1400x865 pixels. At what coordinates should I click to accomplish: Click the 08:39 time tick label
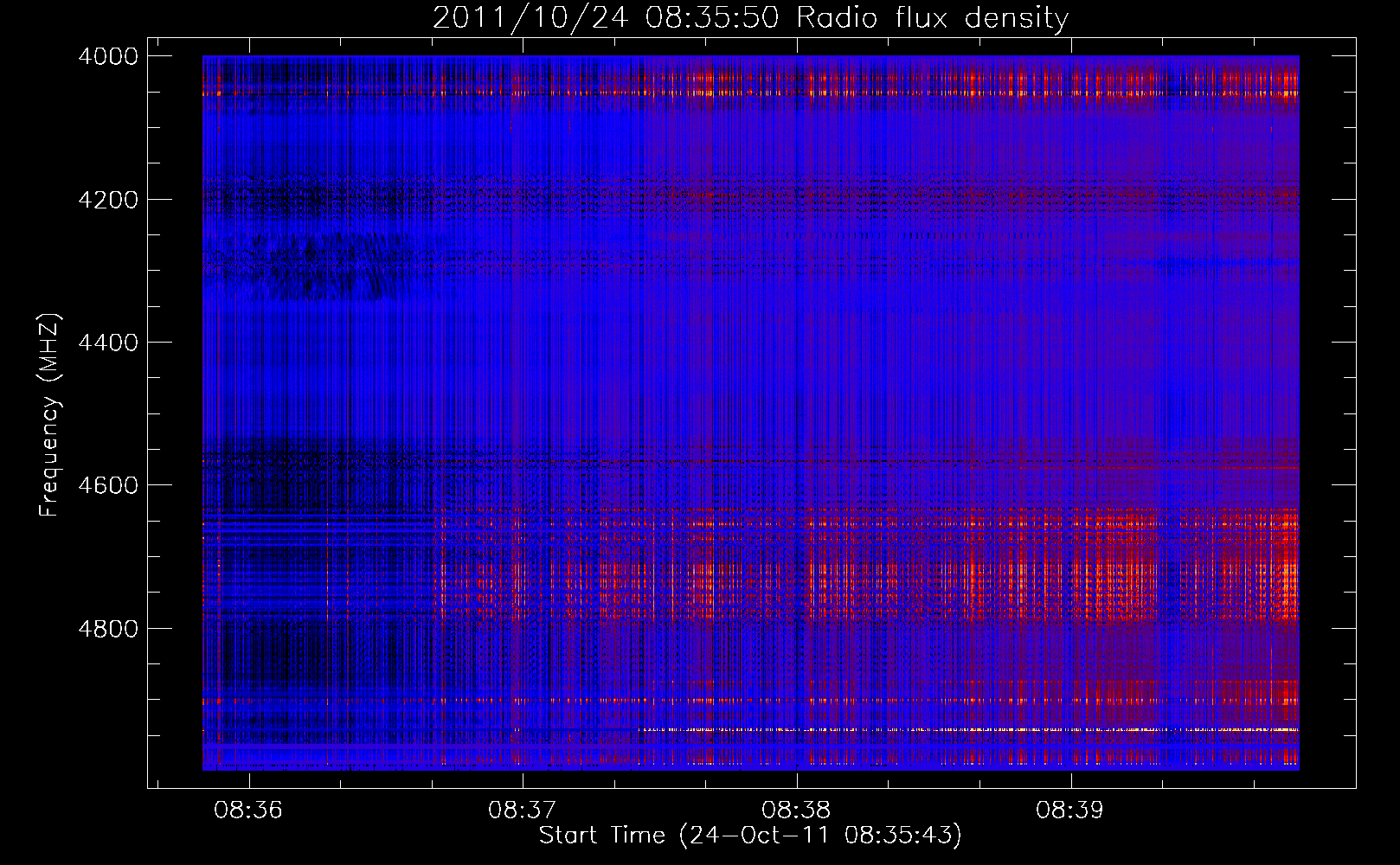point(1069,811)
